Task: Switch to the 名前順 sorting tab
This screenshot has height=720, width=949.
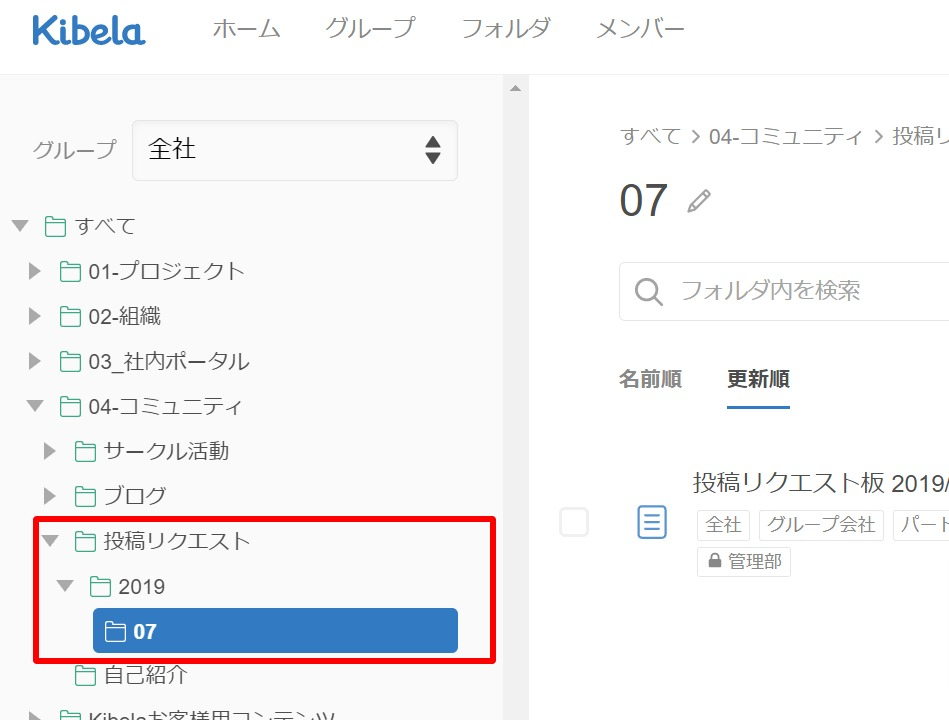Action: click(649, 380)
